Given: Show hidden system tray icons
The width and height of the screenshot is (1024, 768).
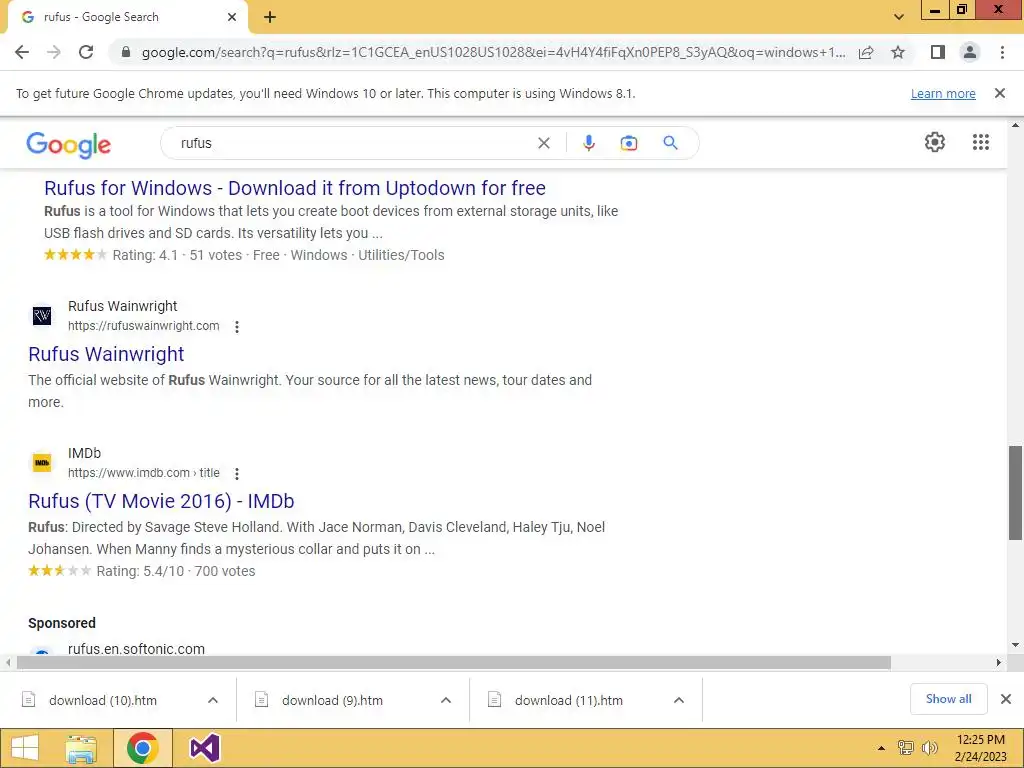Looking at the screenshot, I should pos(881,748).
